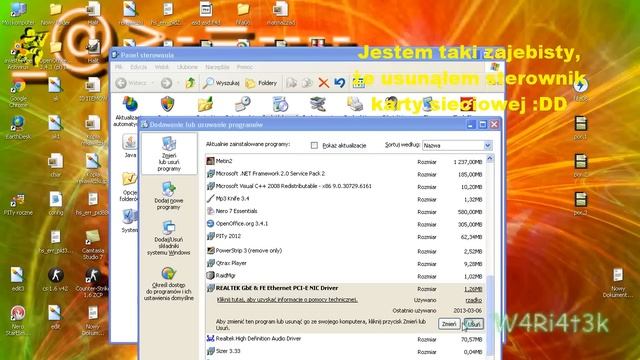Screen dimensions: 640x360
Task: Select Realtek High Definition Audio Driver entry
Action: pyautogui.click(x=346, y=339)
